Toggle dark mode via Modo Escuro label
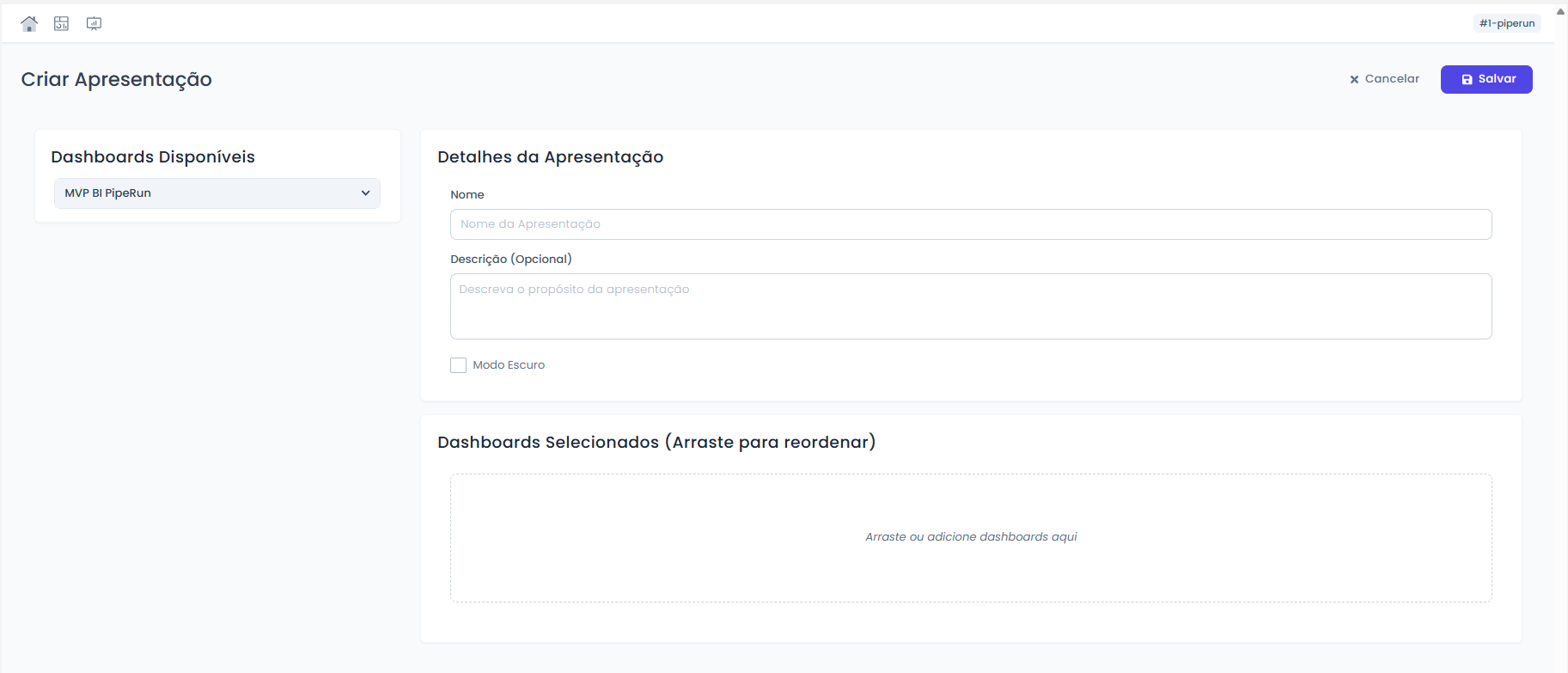This screenshot has height=673, width=1568. tap(509, 365)
